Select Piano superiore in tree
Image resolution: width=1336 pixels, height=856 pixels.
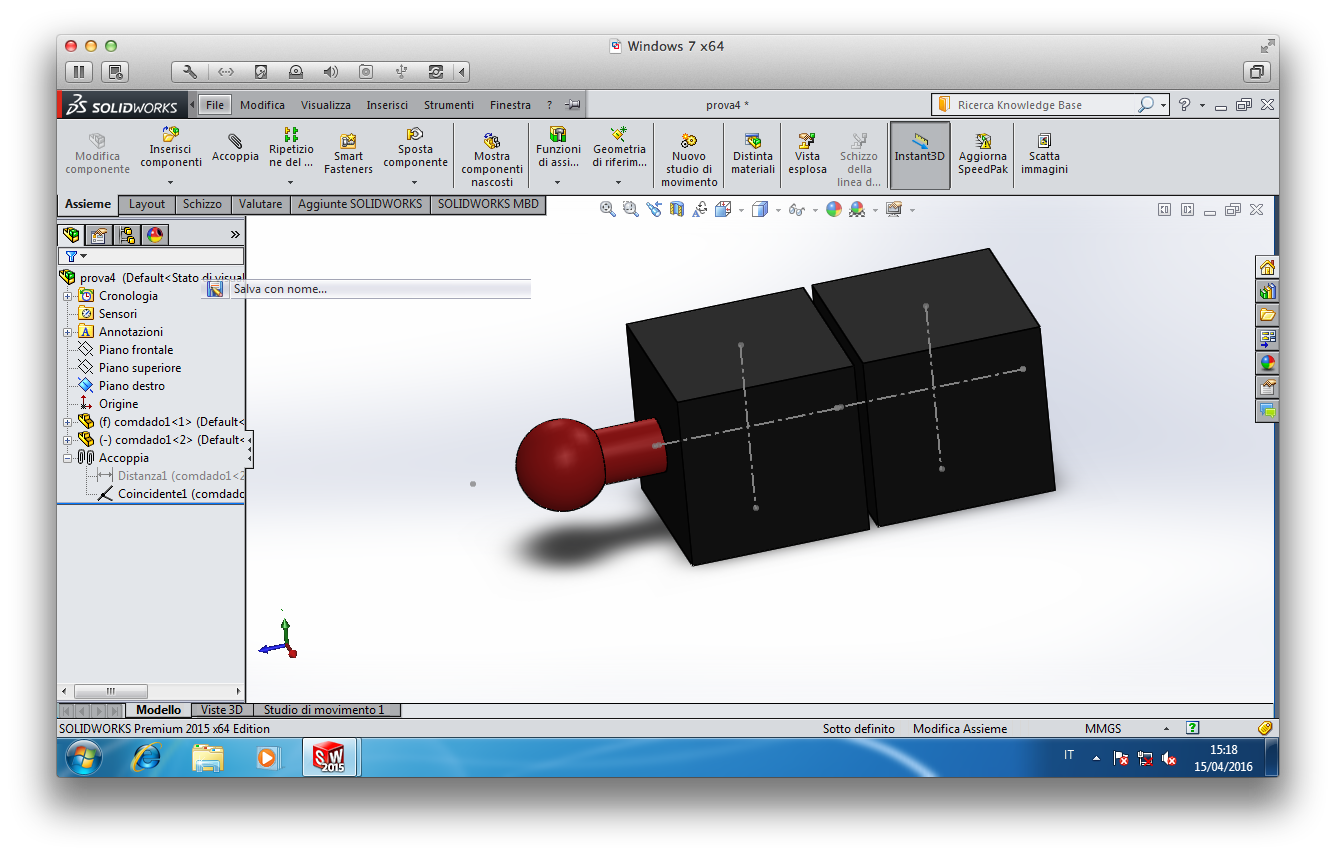(139, 368)
